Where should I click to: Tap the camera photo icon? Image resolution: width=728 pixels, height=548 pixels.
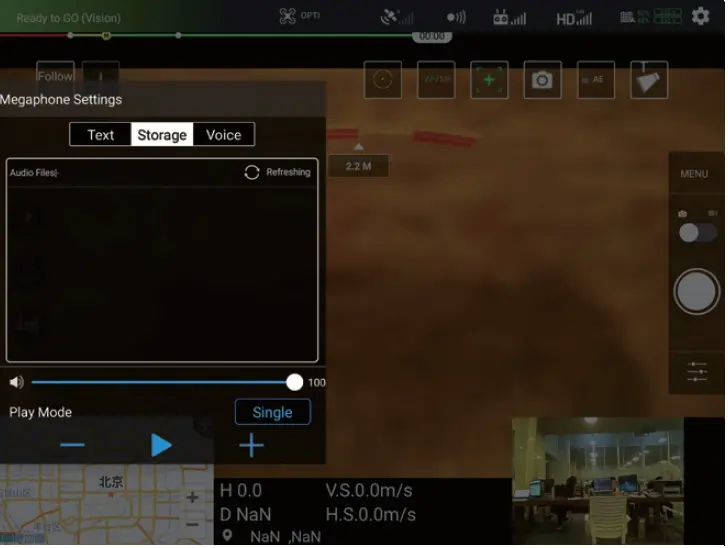coord(542,80)
